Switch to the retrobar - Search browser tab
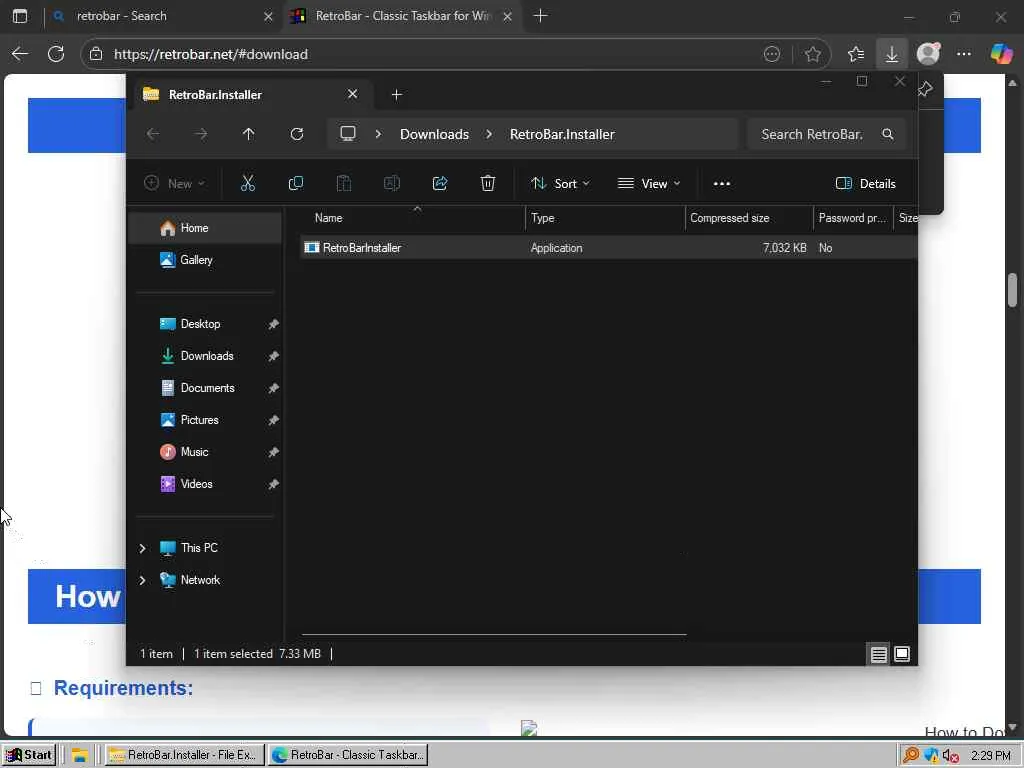This screenshot has height=768, width=1024. click(163, 16)
